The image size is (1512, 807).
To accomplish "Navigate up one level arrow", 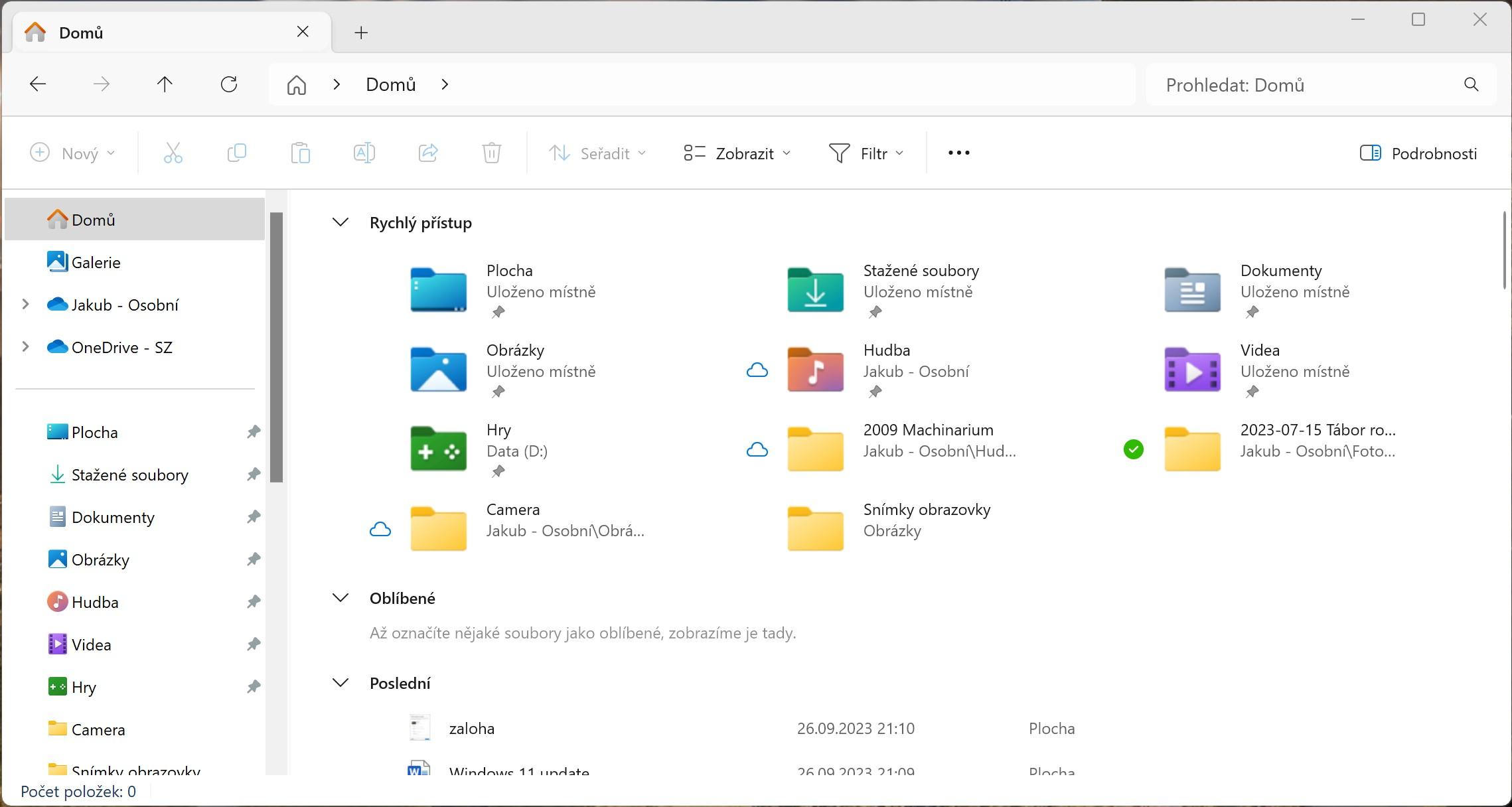I will pos(165,84).
